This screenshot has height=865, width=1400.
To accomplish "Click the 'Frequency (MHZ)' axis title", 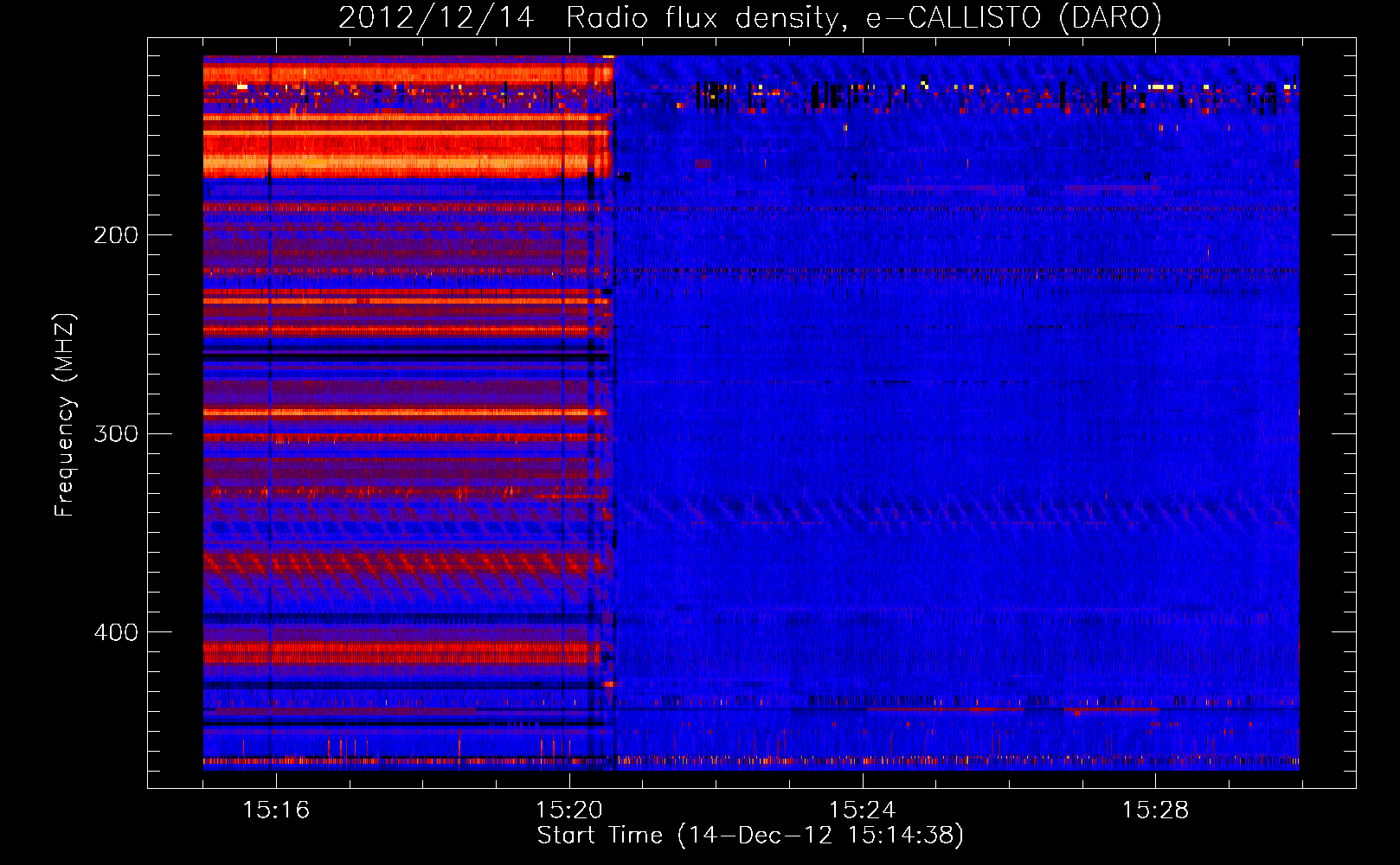I will click(x=65, y=414).
